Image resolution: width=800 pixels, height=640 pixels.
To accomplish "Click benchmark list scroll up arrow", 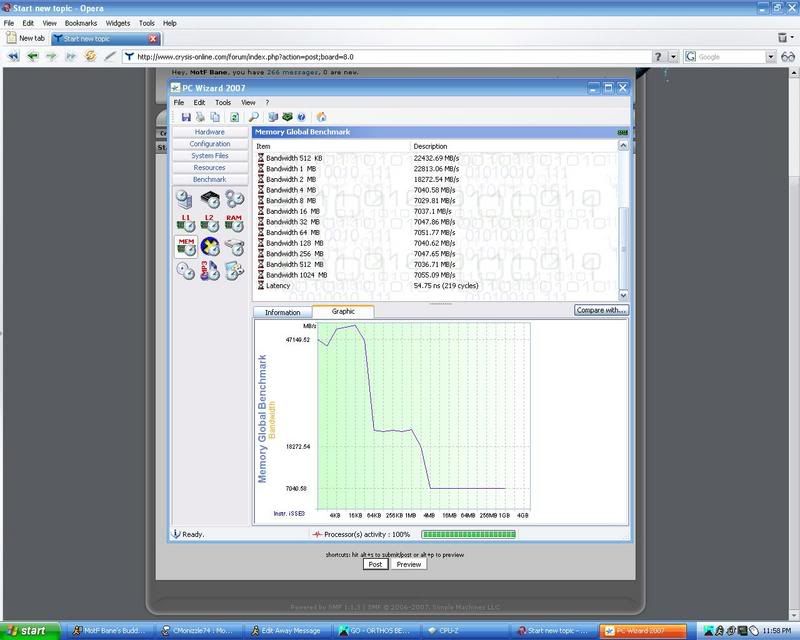I will coord(623,145).
